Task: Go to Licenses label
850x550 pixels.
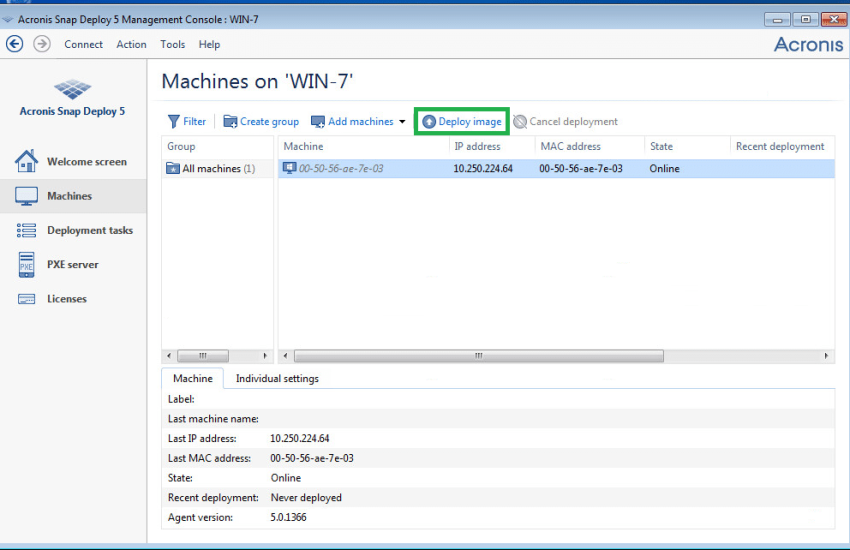Action: tap(67, 299)
